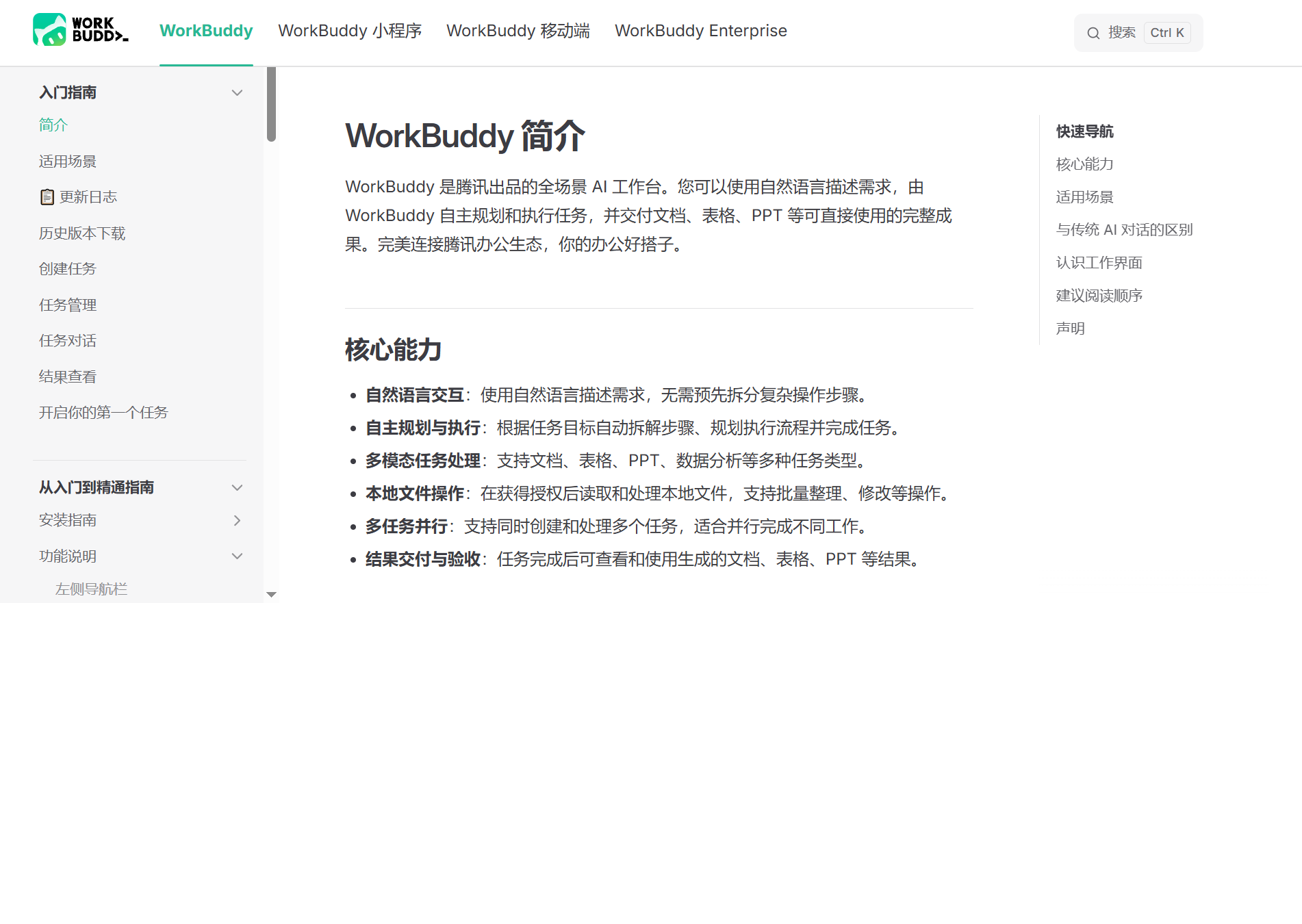Open the 搜索 search box

click(1138, 33)
